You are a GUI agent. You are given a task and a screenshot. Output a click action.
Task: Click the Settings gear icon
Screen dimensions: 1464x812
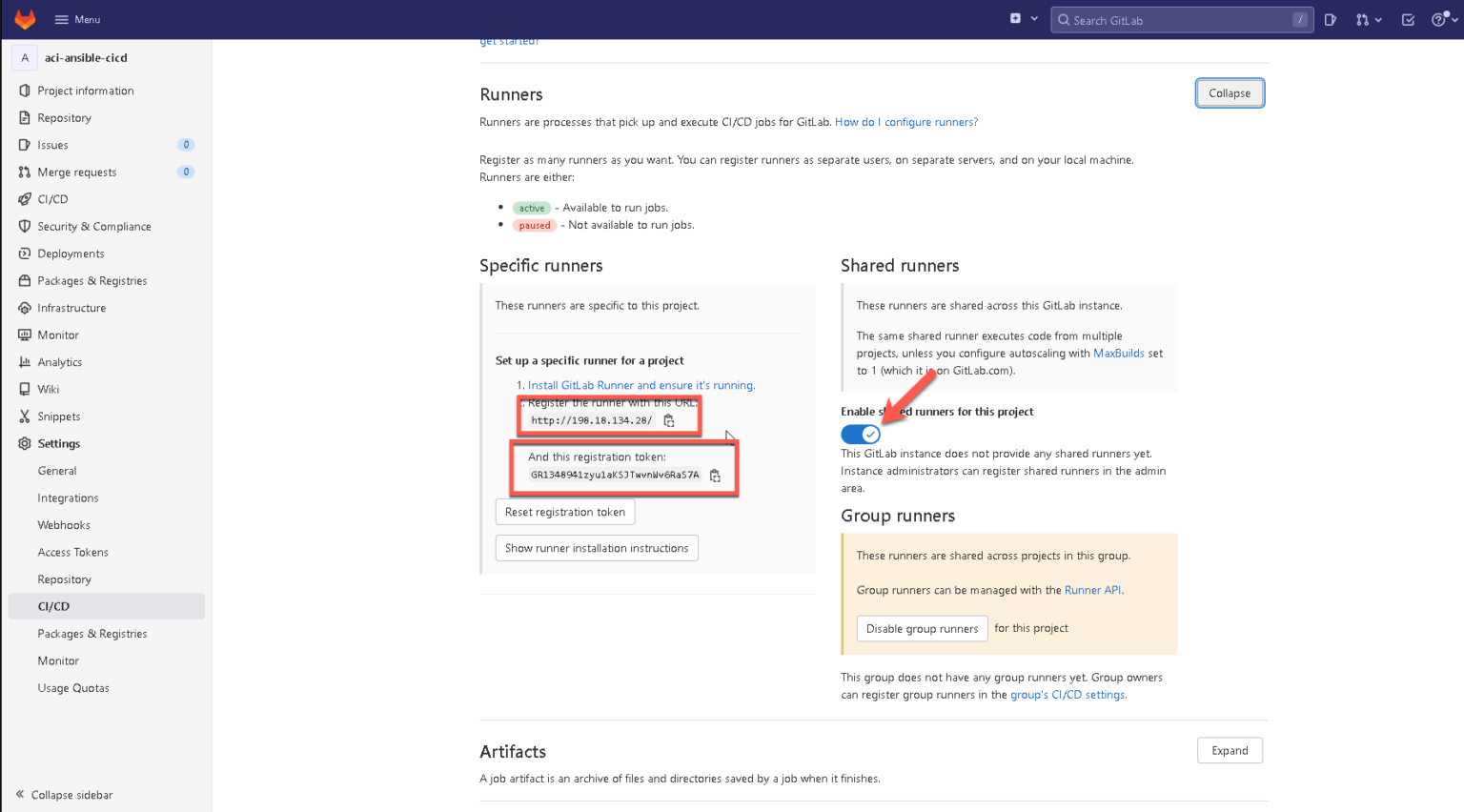click(x=25, y=443)
